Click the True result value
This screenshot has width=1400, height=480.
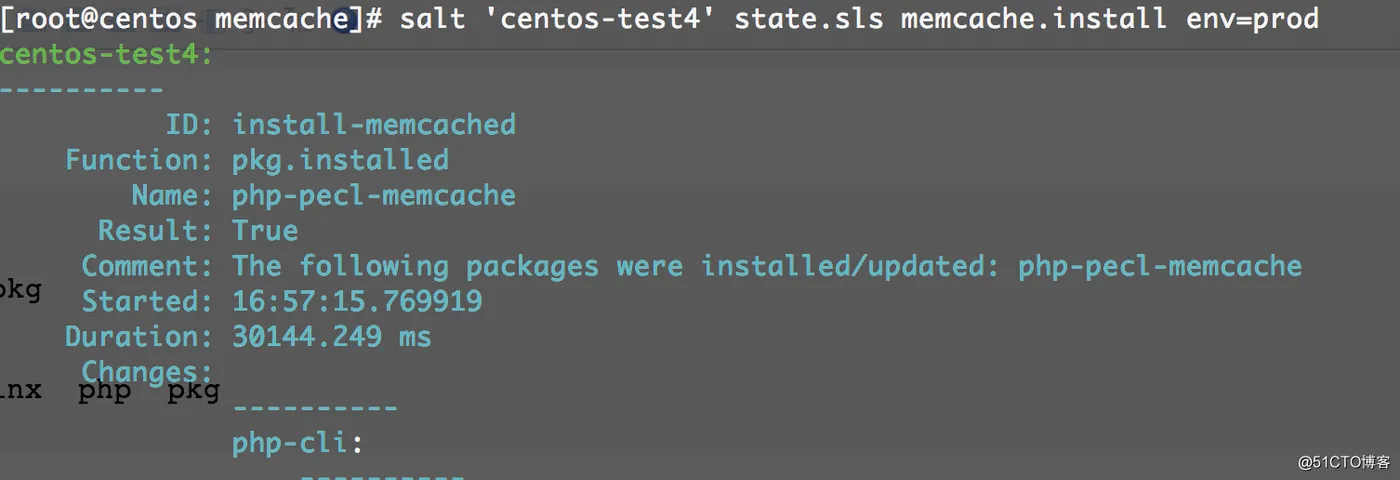tap(265, 231)
